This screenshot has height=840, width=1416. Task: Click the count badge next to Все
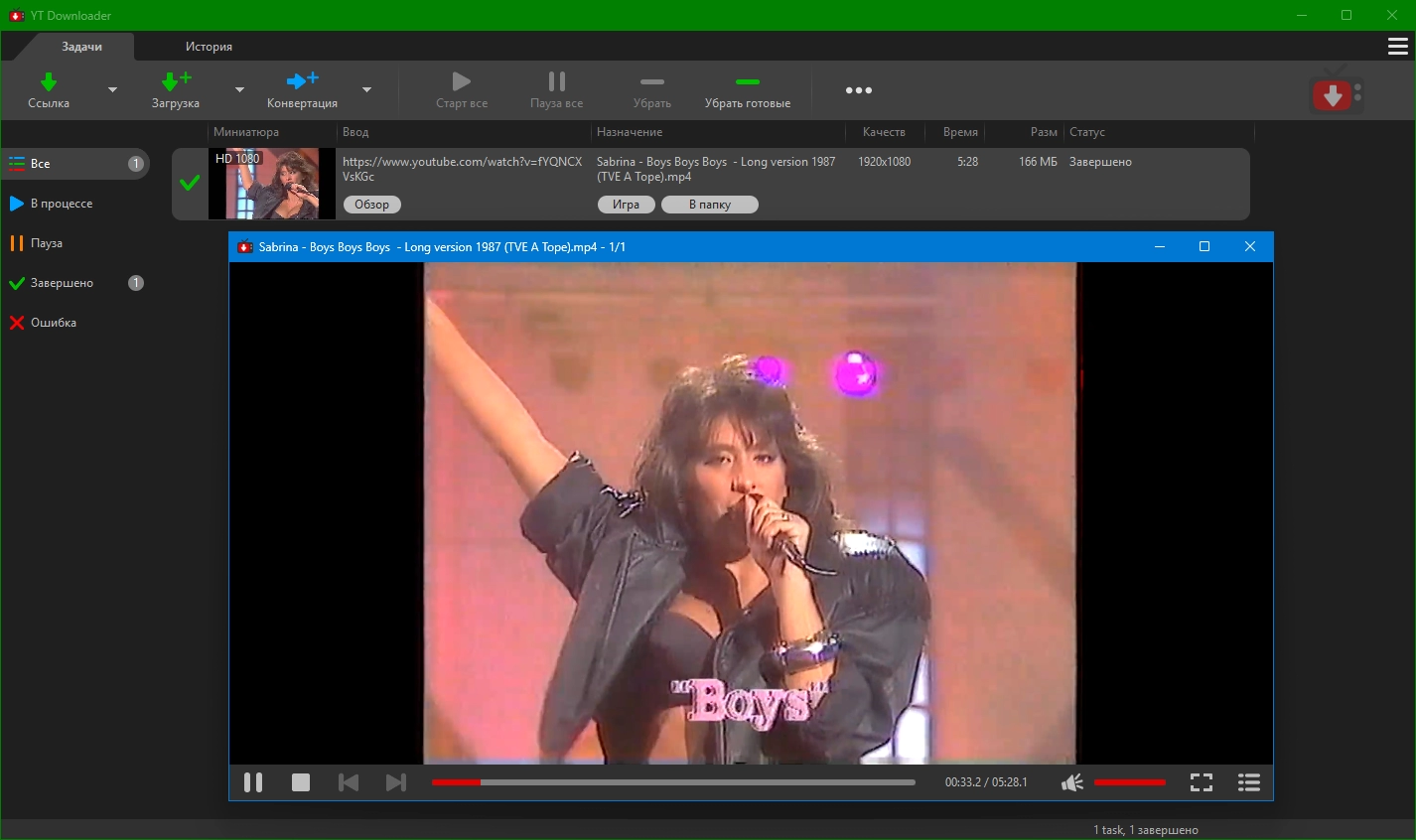tap(136, 164)
